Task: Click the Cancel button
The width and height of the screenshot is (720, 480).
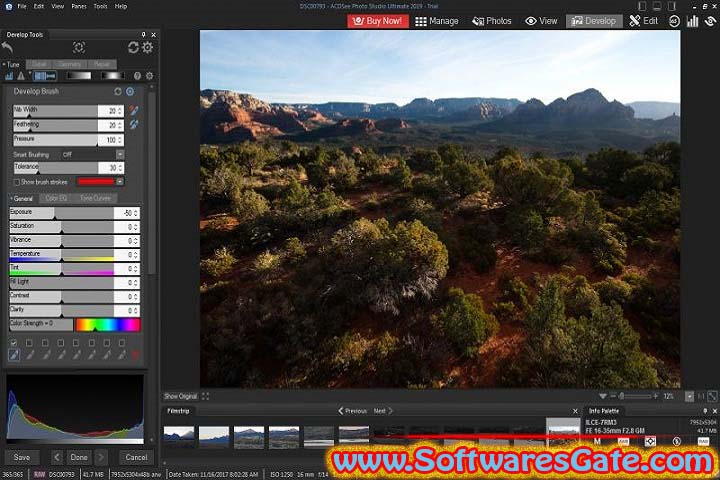Action: (x=136, y=457)
